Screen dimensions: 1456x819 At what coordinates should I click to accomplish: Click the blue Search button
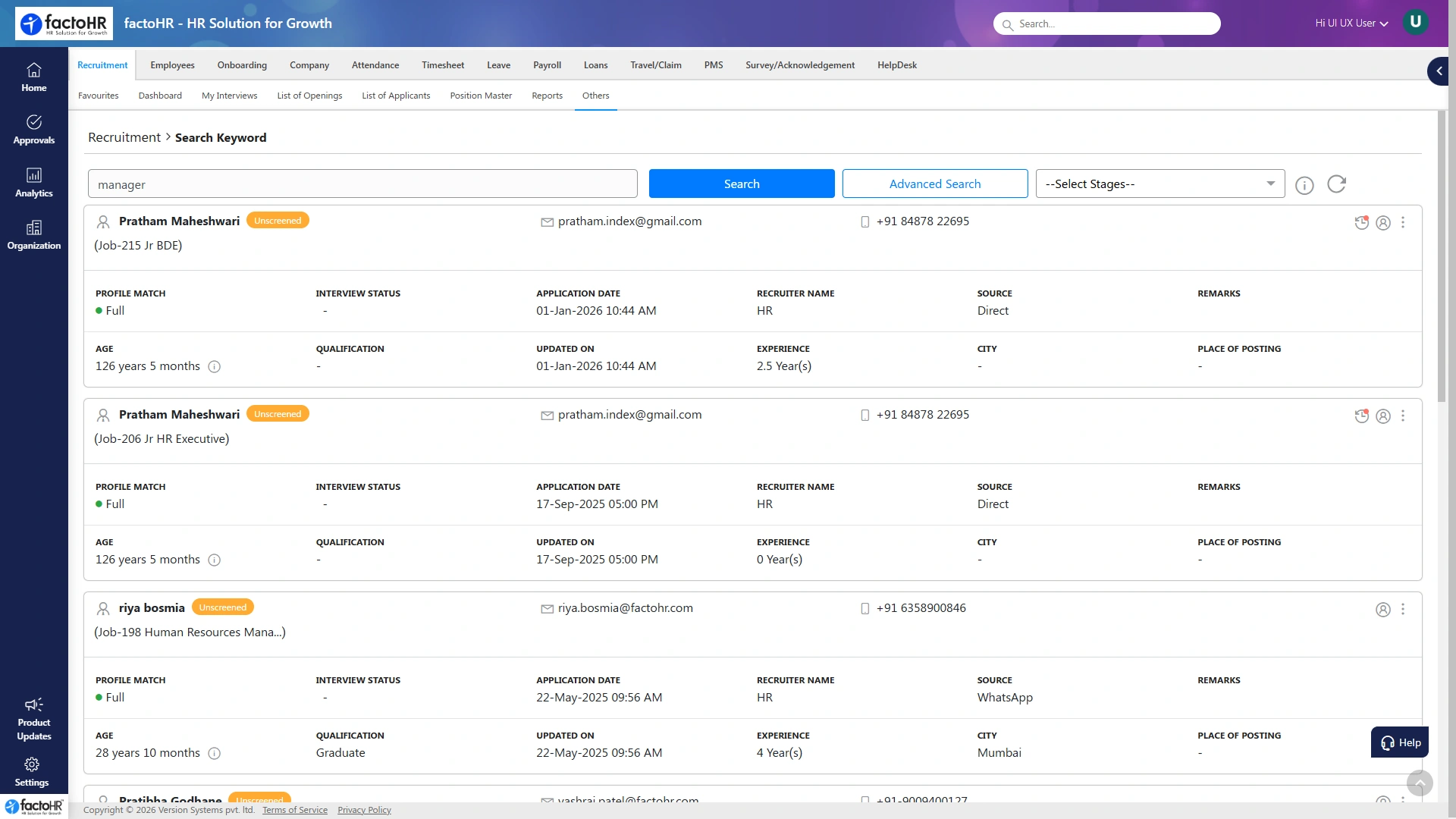[x=742, y=184]
